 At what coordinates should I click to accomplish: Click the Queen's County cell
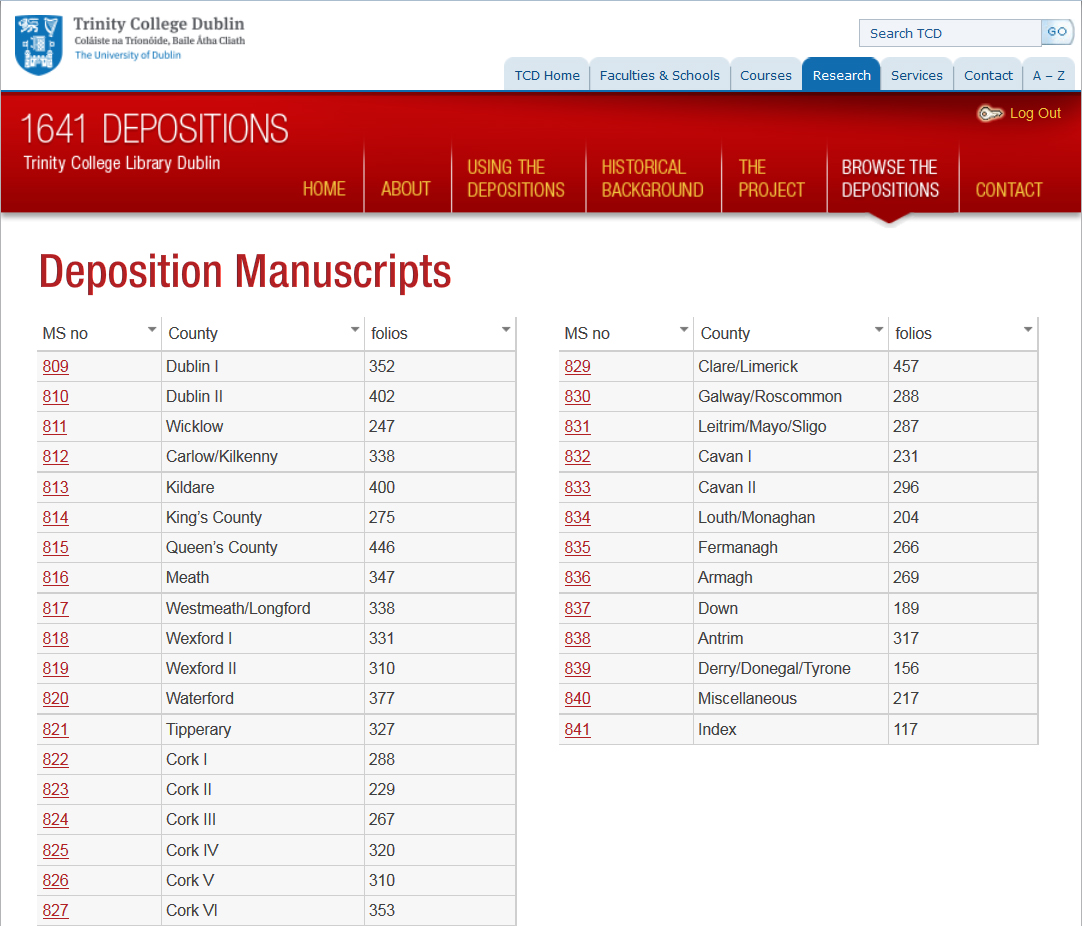click(263, 548)
